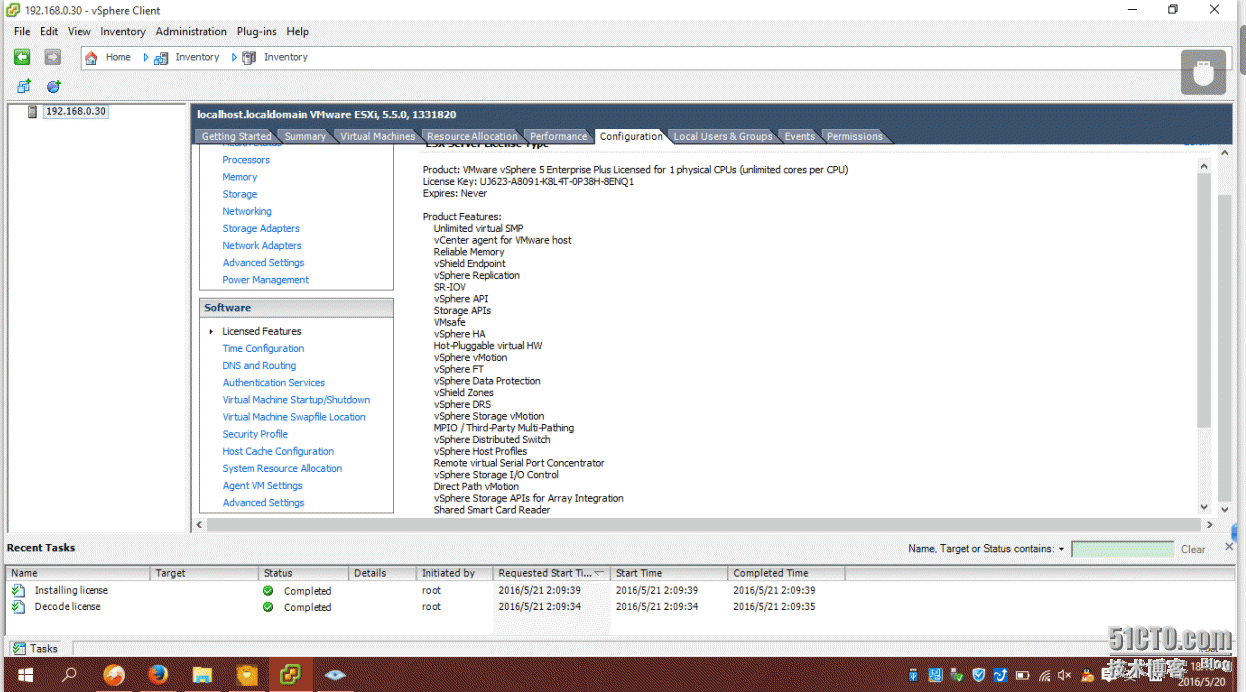Click the Wi-Fi network tray icon
This screenshot has height=692, width=1246.
[x=1044, y=676]
